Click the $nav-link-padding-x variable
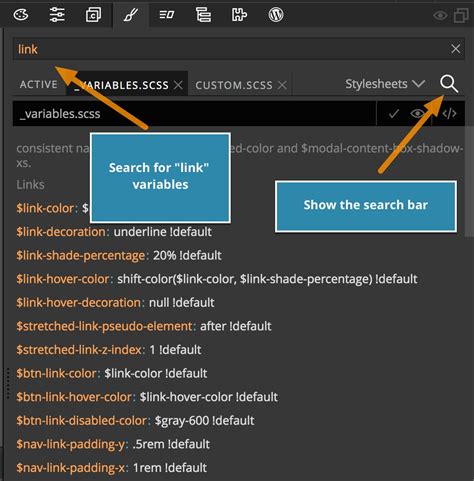The image size is (474, 481). click(71, 468)
